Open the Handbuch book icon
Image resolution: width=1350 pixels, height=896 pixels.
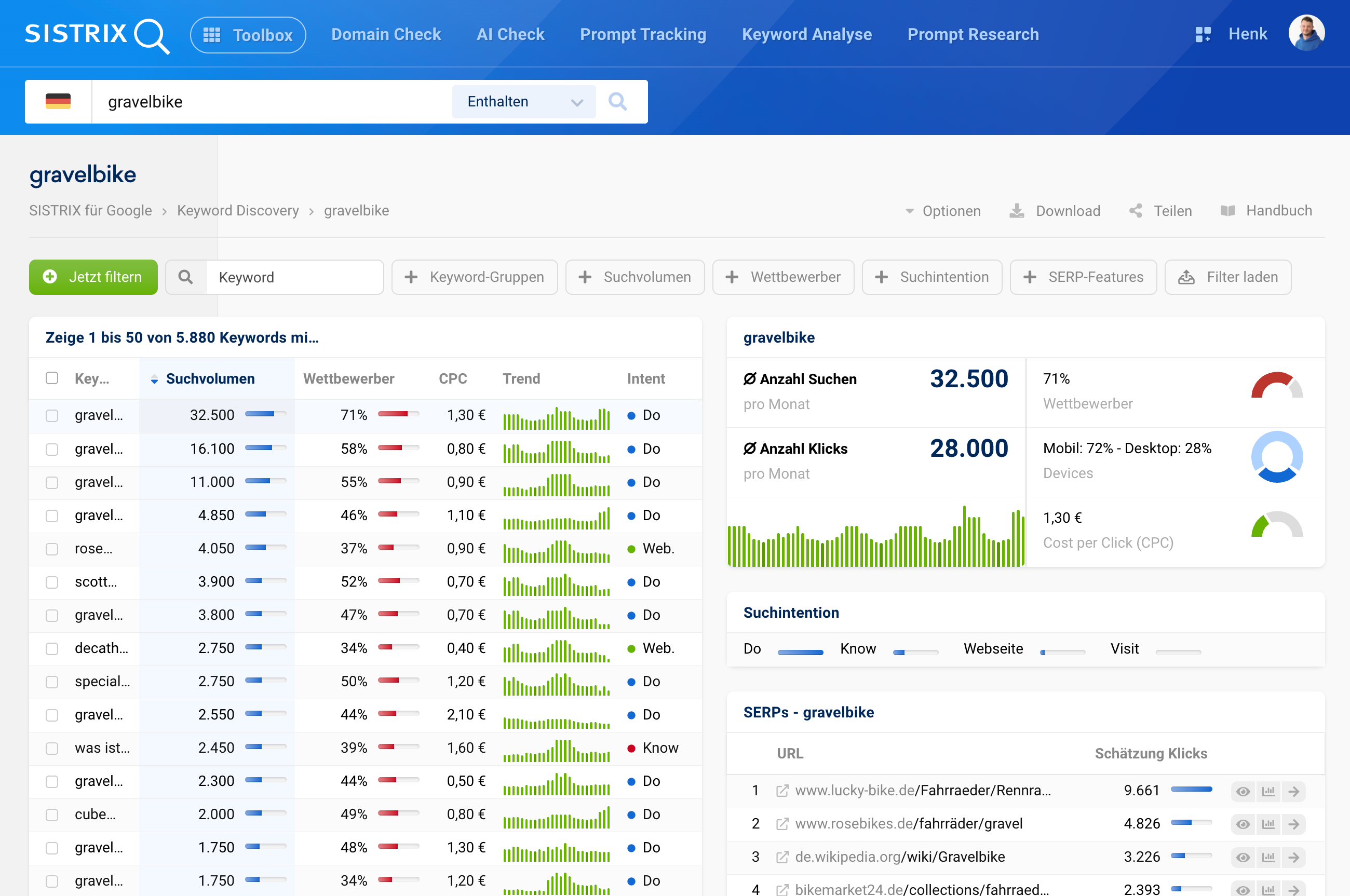tap(1227, 211)
